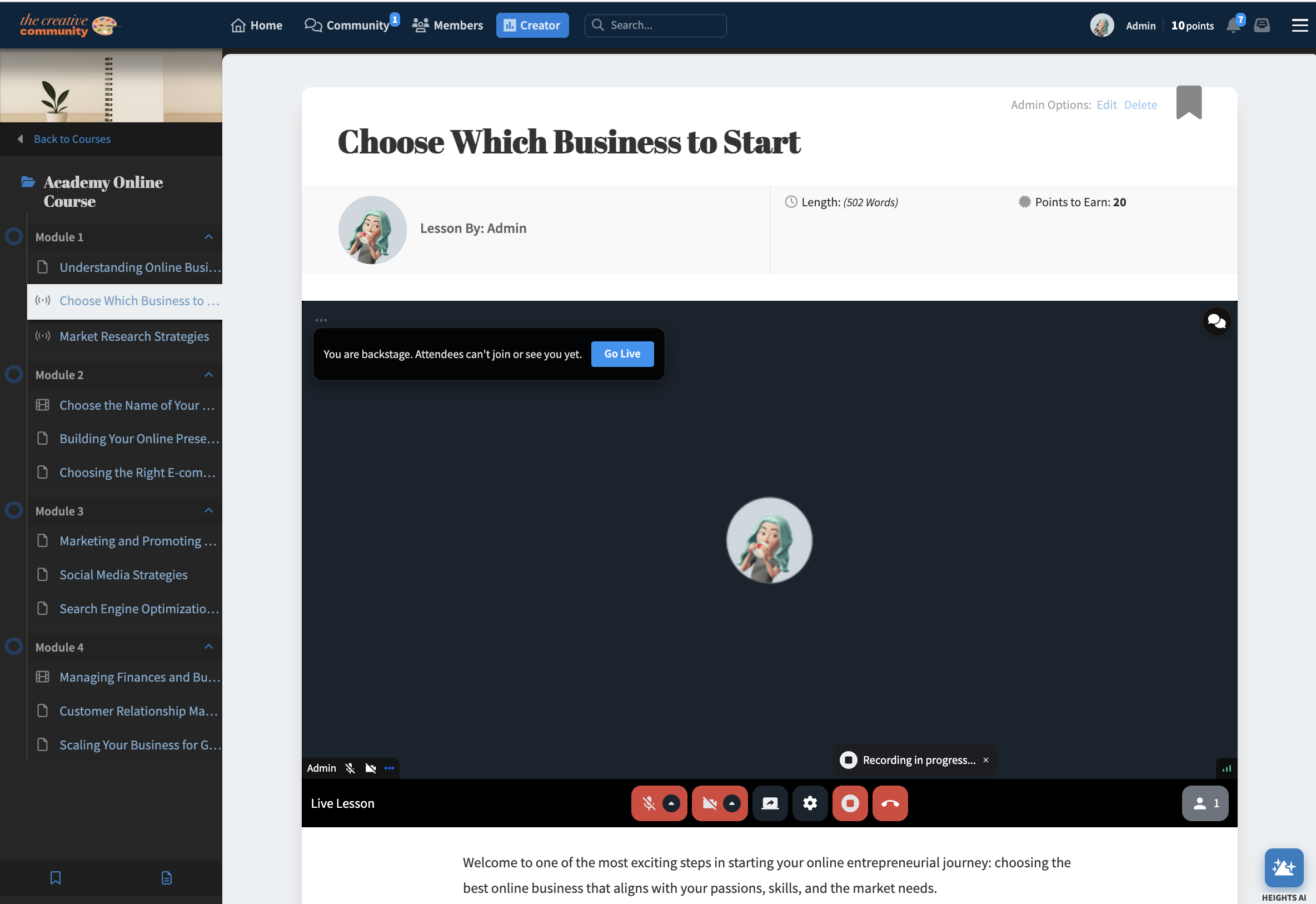The width and height of the screenshot is (1316, 904).
Task: Click the Back to Courses link
Action: point(72,139)
